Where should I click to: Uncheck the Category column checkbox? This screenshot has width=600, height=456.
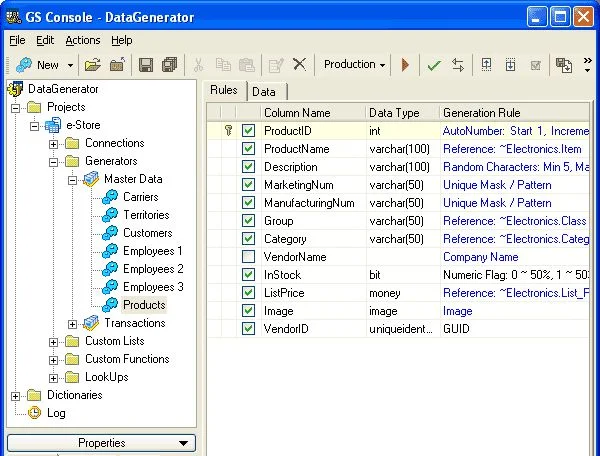click(x=248, y=239)
